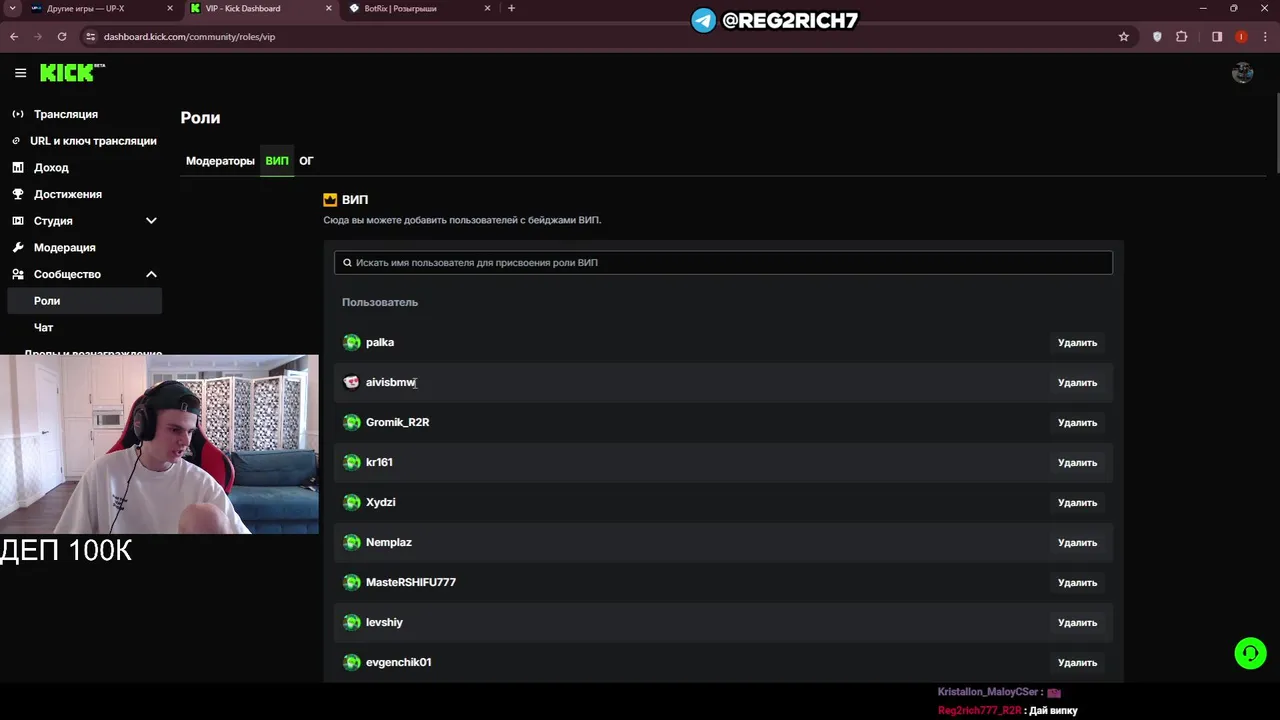Click the Пользователь column header

[x=380, y=302]
